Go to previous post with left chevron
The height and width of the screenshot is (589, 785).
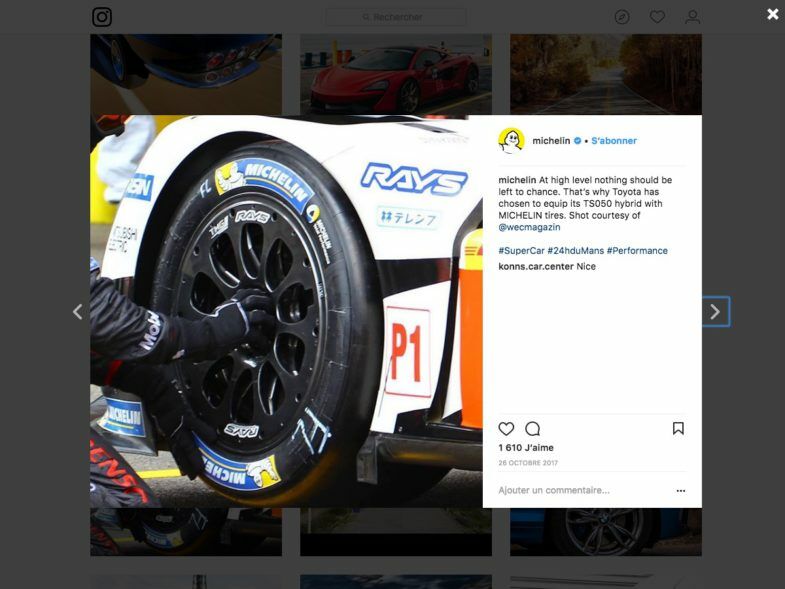78,312
